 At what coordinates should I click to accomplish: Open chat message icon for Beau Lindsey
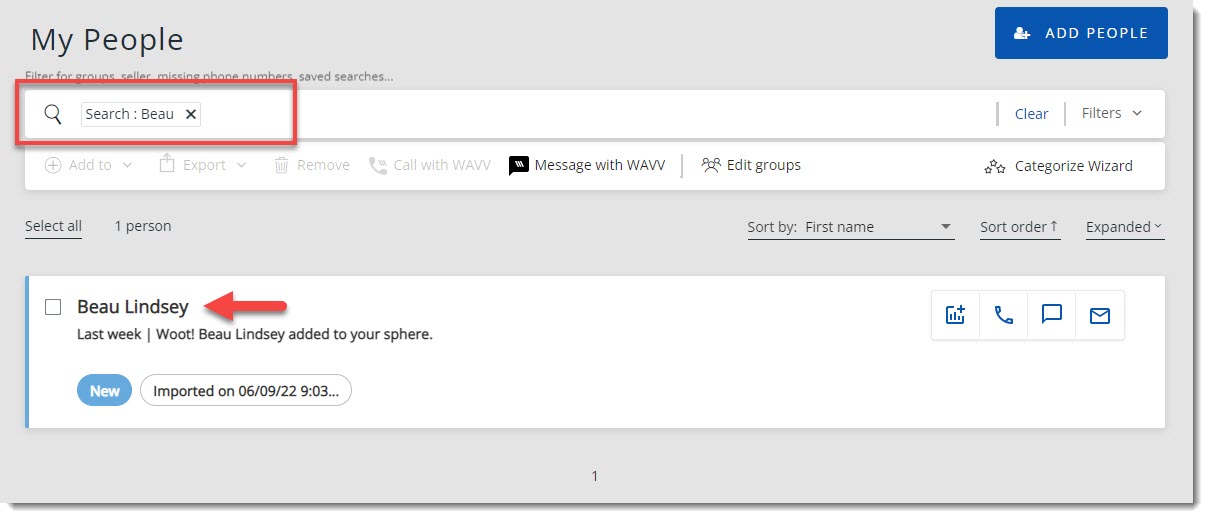click(x=1051, y=315)
